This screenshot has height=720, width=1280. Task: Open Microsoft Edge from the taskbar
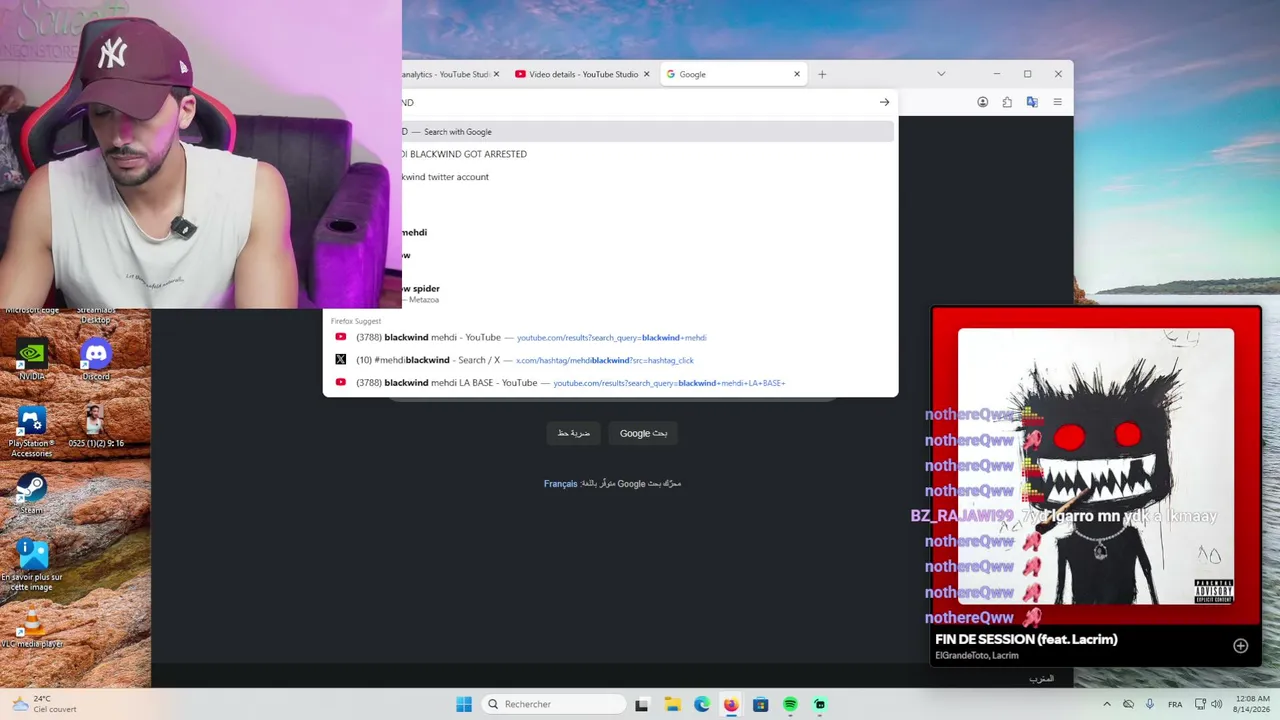click(702, 704)
